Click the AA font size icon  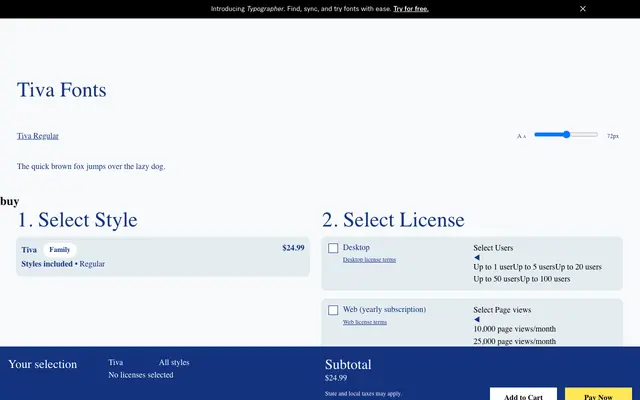[521, 136]
